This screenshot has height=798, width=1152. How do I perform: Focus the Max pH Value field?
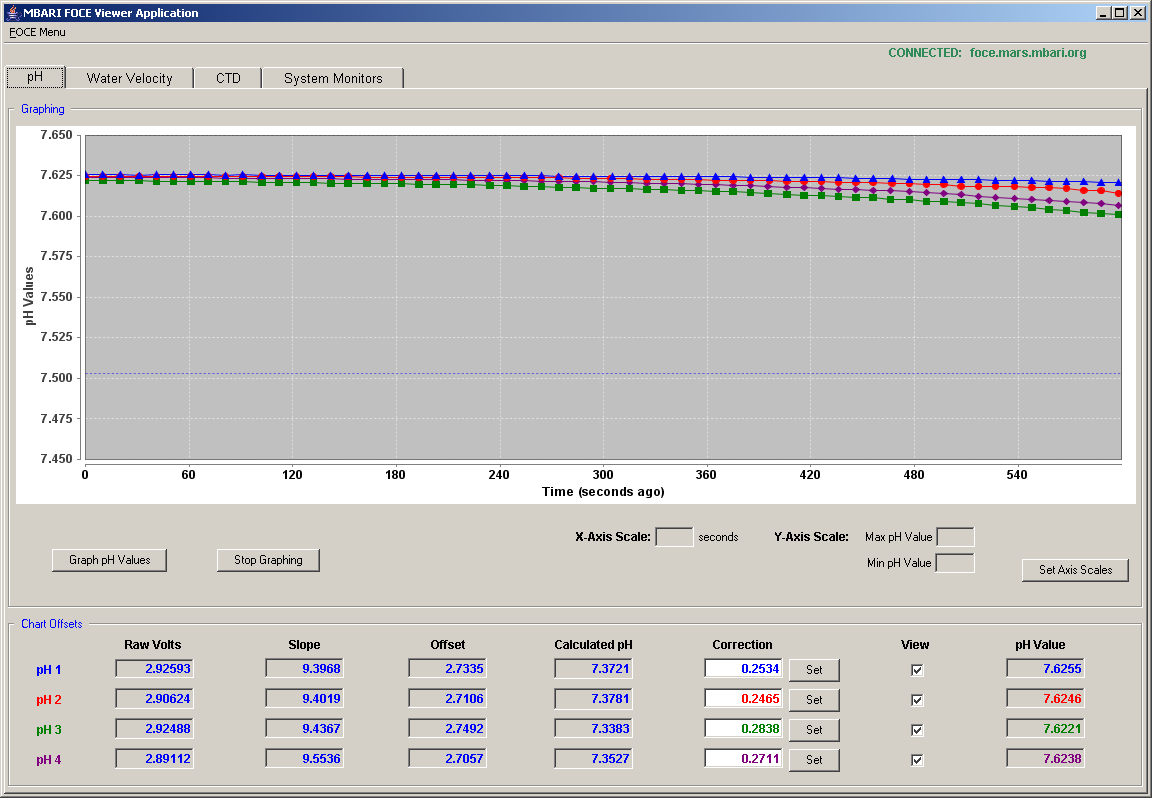pyautogui.click(x=955, y=537)
